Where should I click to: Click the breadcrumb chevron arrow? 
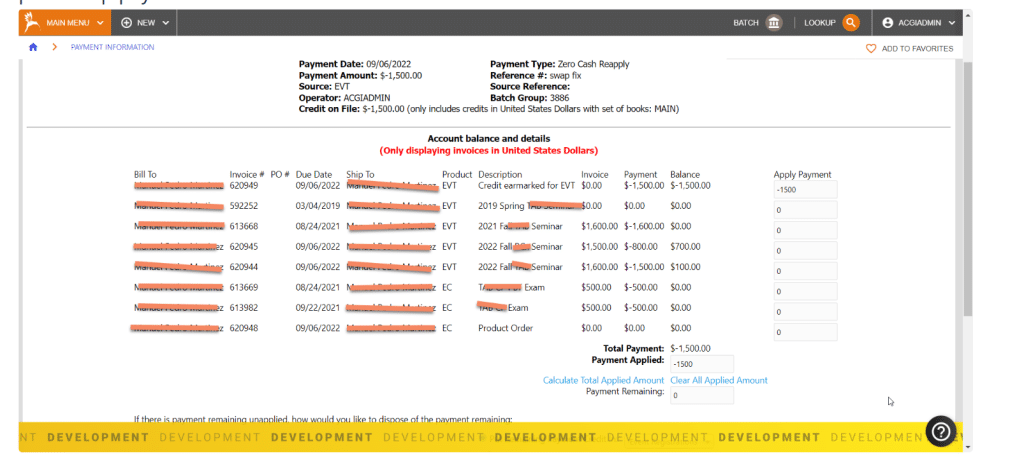55,47
